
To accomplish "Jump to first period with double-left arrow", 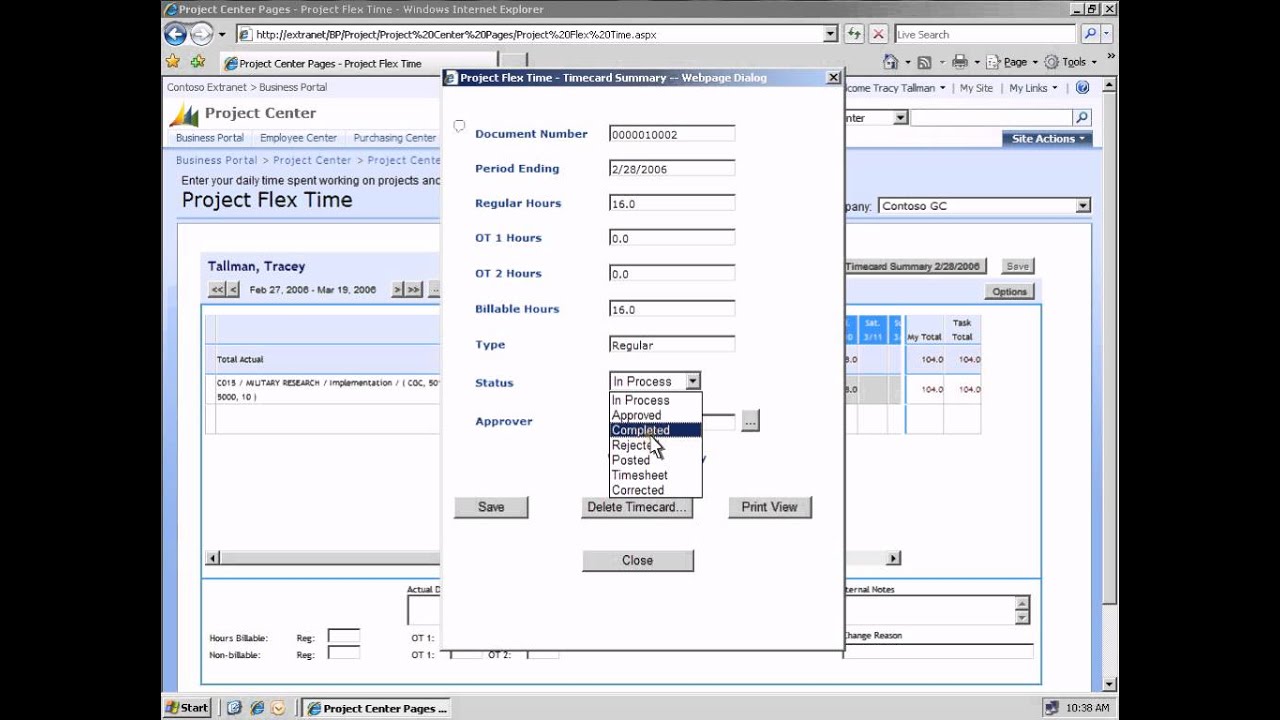I will (216, 290).
